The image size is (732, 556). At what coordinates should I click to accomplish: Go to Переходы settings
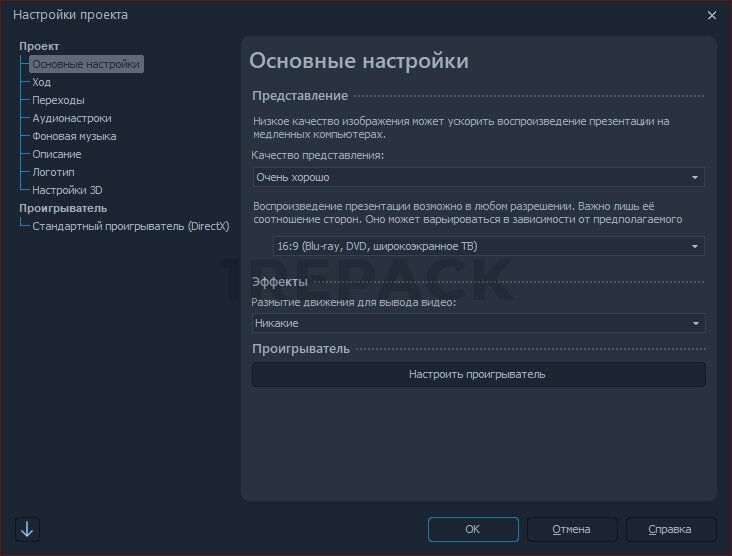click(58, 100)
